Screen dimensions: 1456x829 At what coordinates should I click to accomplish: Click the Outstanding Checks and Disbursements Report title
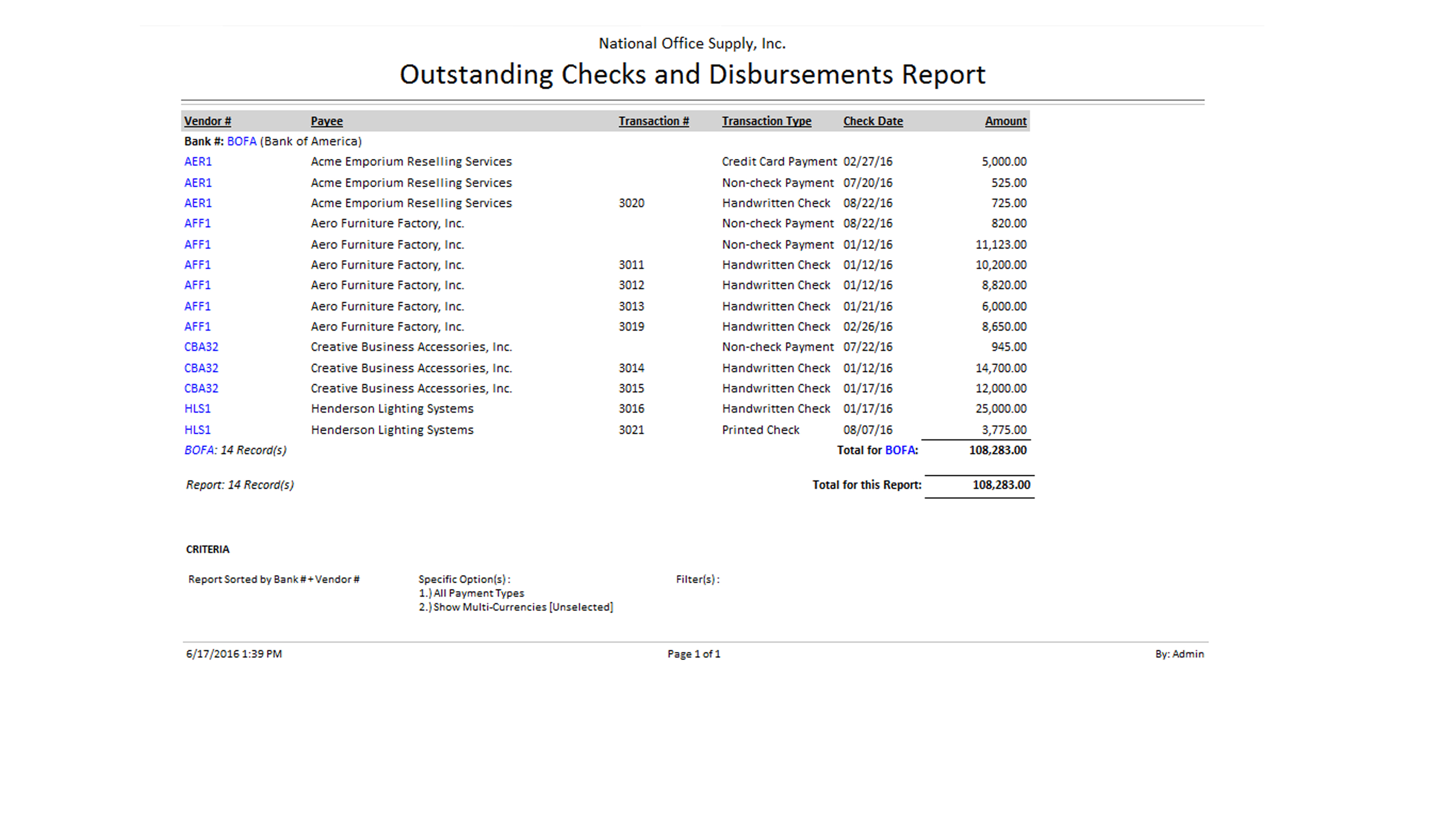692,74
